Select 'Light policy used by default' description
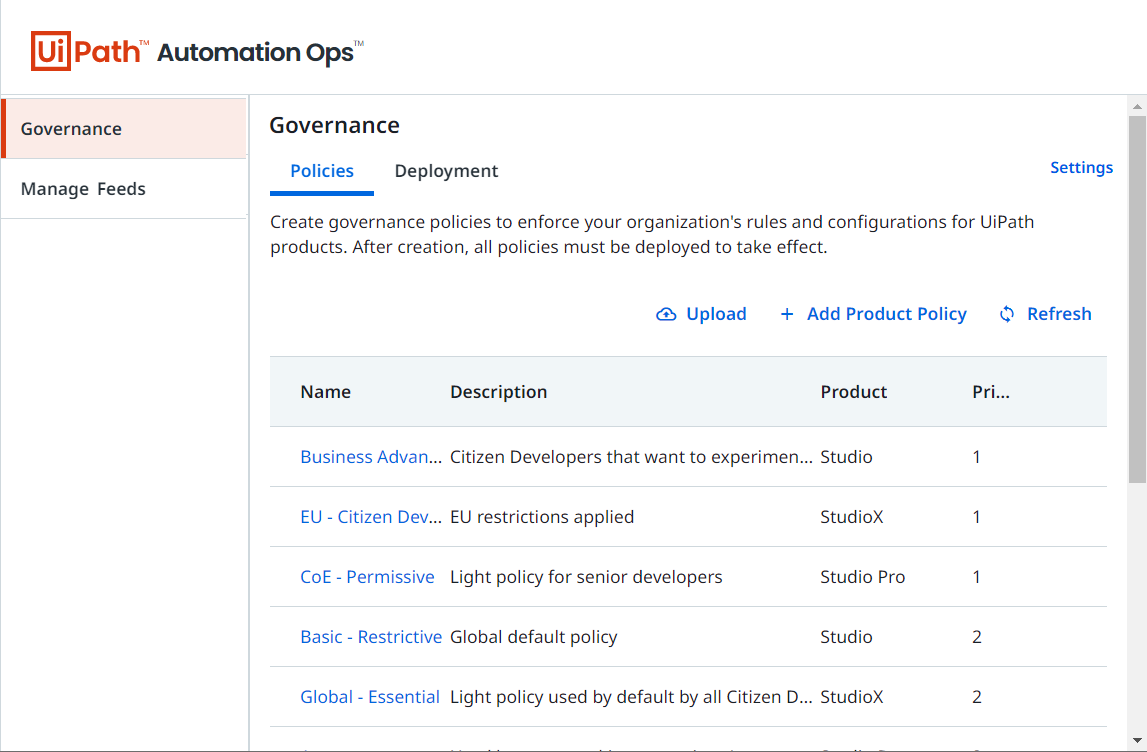Screen dimensions: 1147x752 tap(631, 696)
